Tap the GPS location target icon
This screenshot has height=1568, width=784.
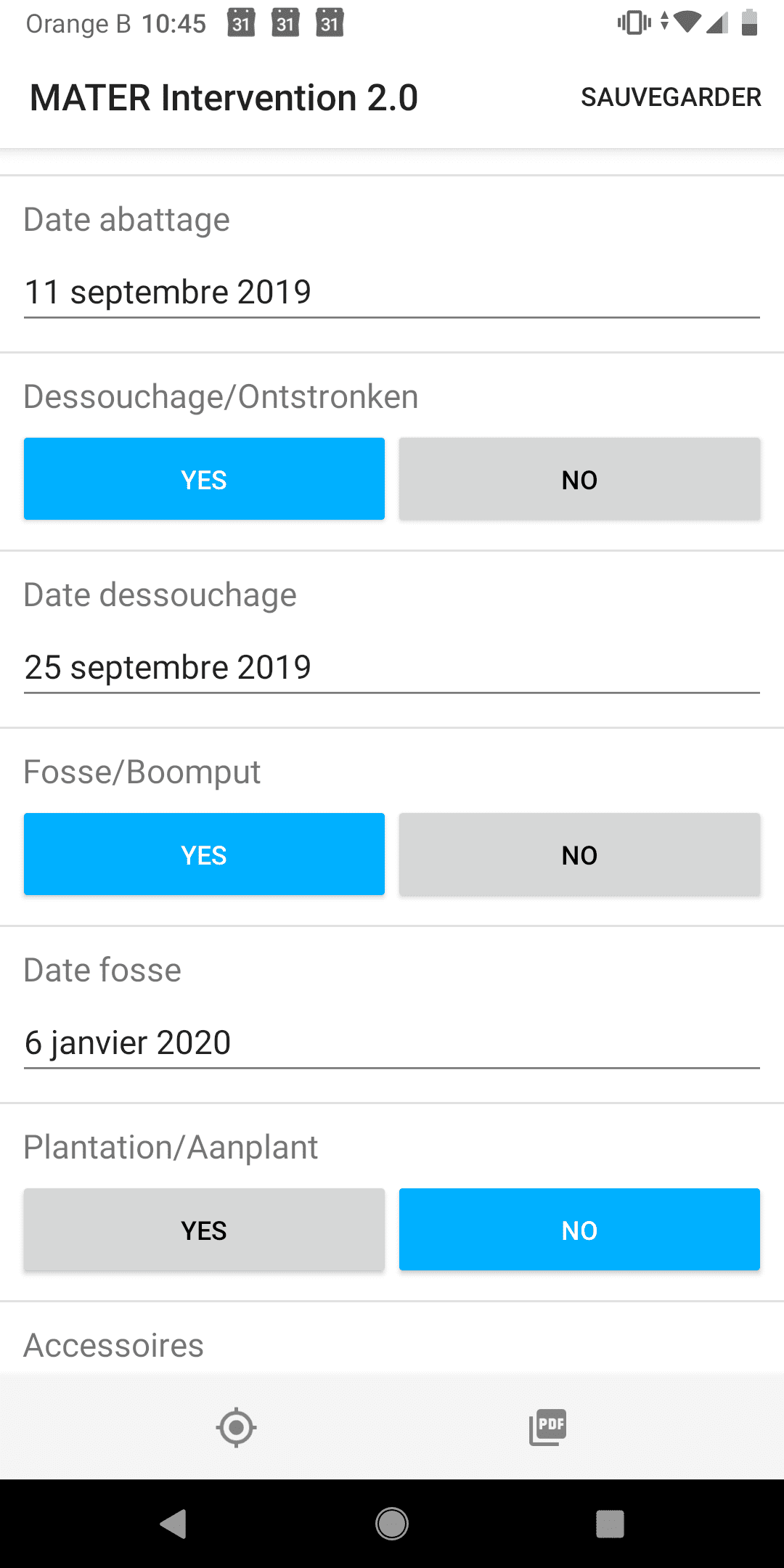(236, 1428)
